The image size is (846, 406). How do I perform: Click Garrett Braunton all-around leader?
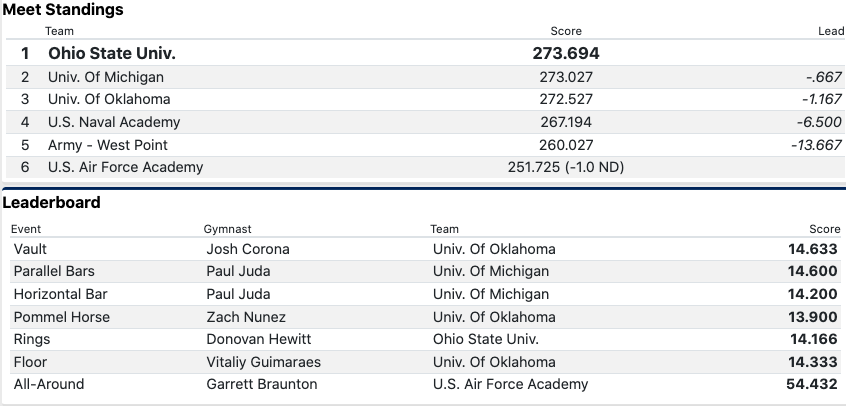pyautogui.click(x=261, y=384)
